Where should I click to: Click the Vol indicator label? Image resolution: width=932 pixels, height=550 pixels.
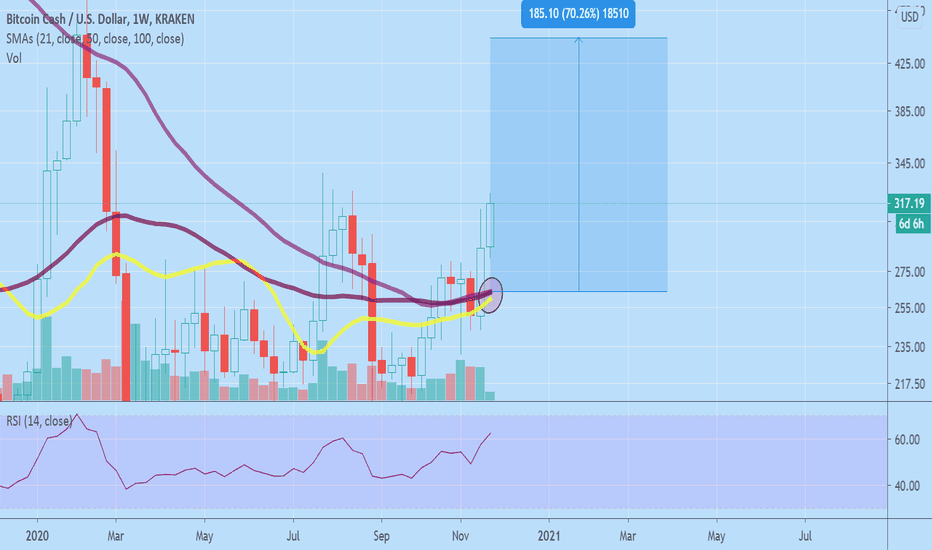pos(14,58)
